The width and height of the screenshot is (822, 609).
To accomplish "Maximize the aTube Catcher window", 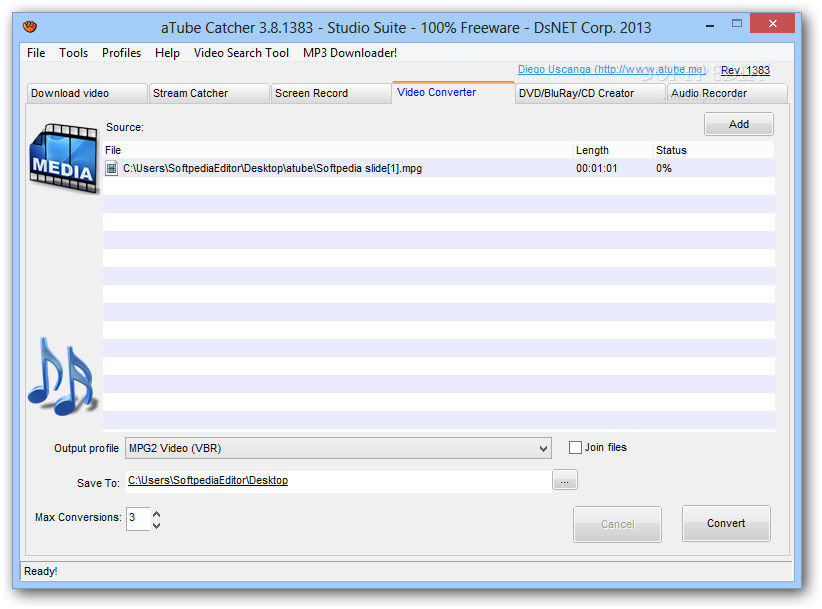I will (737, 23).
